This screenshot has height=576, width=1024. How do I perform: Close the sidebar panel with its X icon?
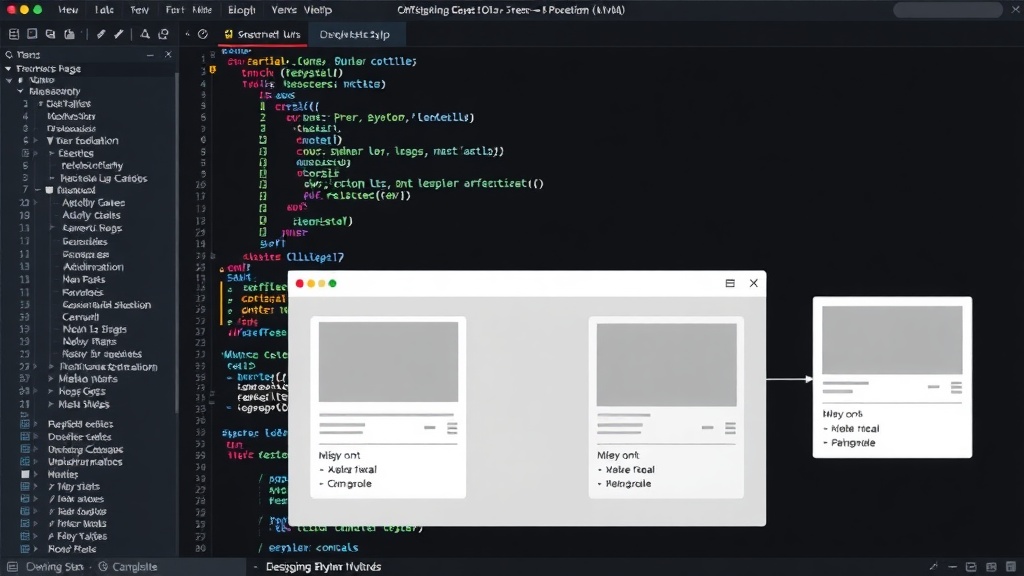[168, 55]
